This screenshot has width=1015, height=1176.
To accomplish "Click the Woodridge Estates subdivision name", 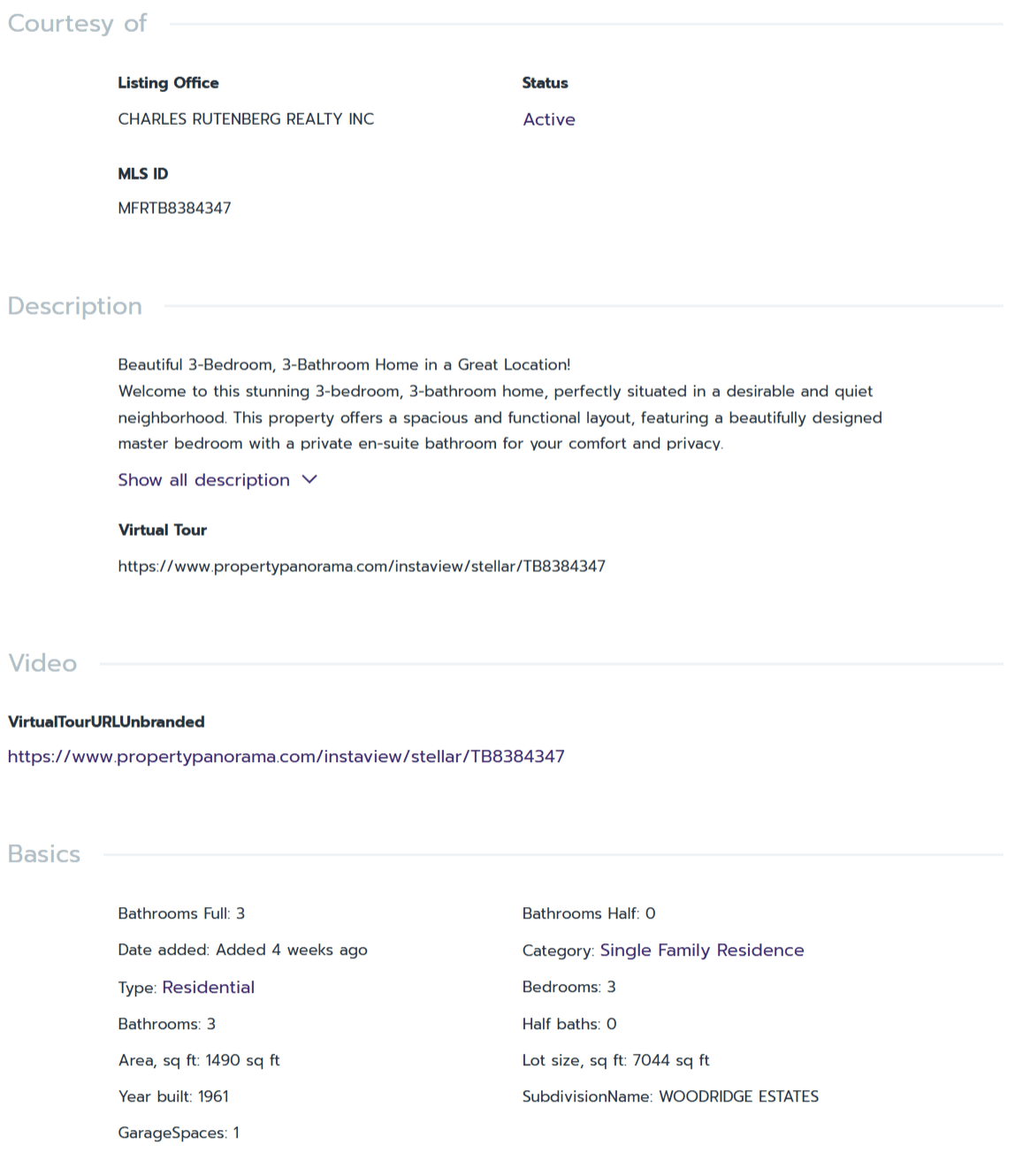I will (738, 1096).
